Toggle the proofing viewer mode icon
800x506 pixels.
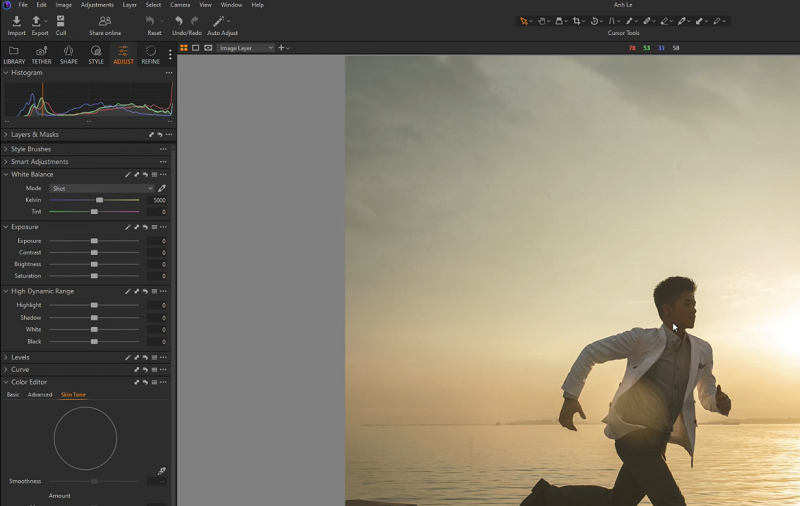click(x=208, y=48)
